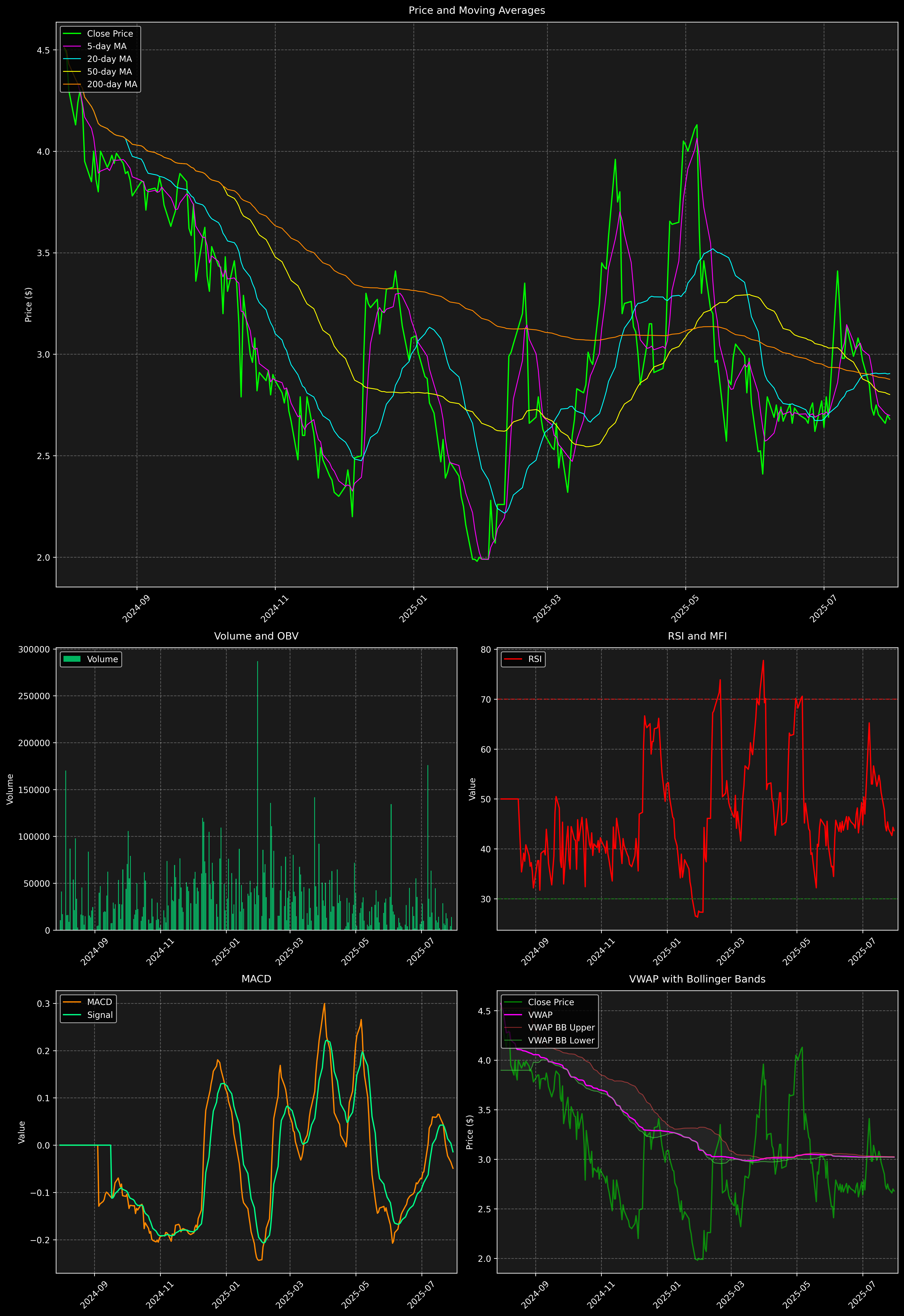Screen dimensions: 904x1316
Task: Click the "50000" volume axis tick
Action: (36, 884)
